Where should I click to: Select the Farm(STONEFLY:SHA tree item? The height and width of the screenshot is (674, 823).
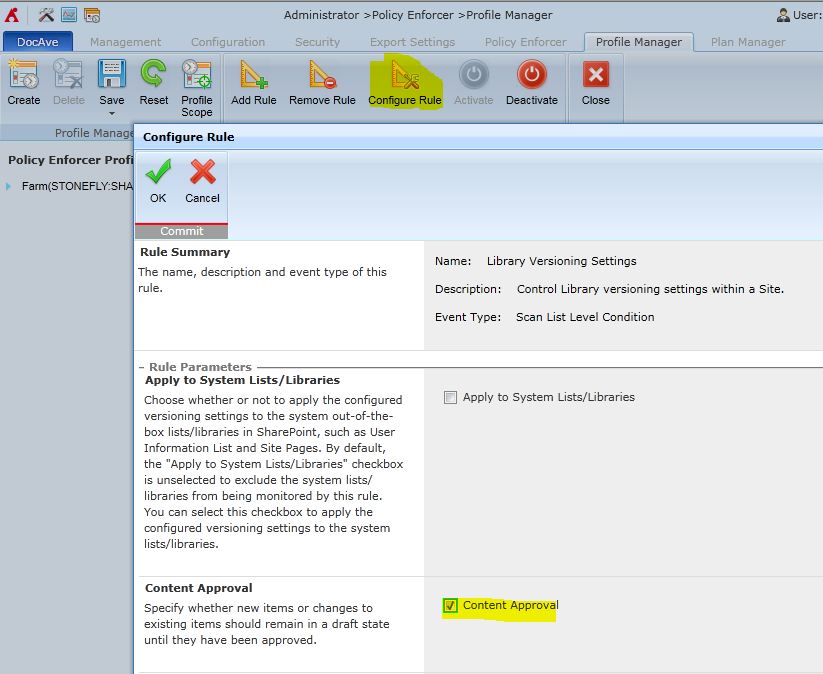pos(77,186)
